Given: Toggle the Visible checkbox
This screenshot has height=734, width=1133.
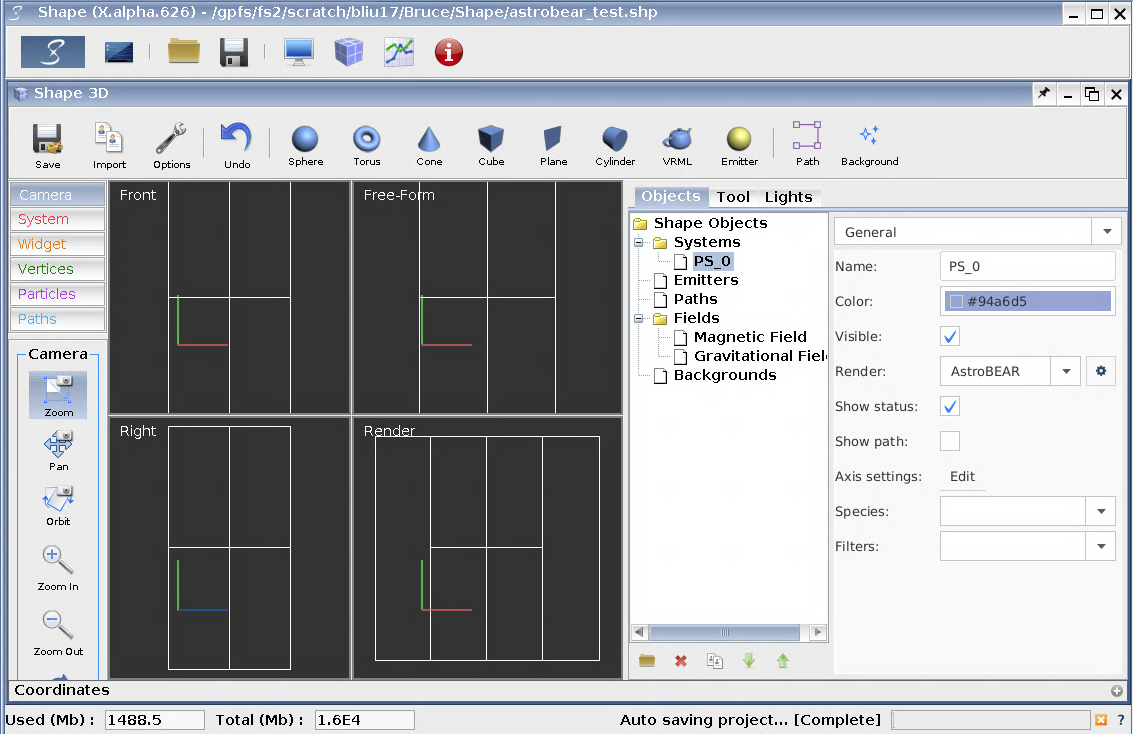Looking at the screenshot, I should point(949,336).
